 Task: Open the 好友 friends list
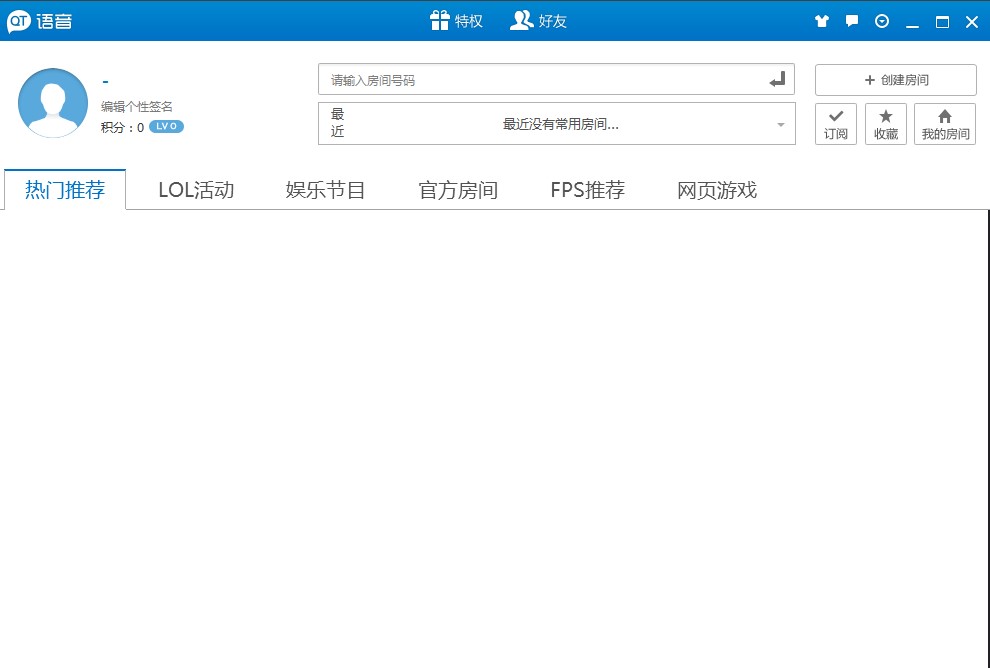point(538,20)
